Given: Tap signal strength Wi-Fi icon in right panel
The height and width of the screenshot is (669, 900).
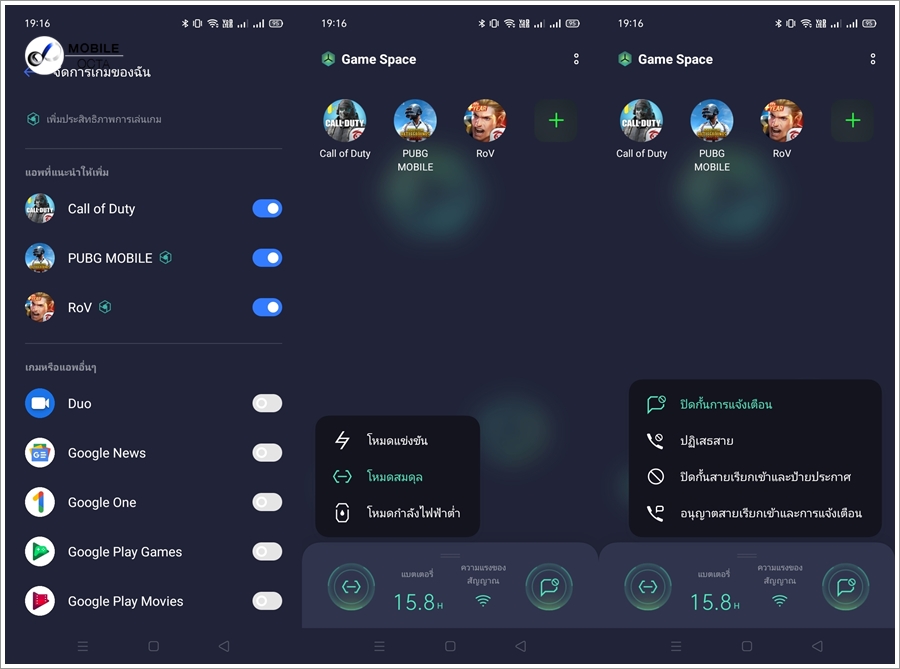Looking at the screenshot, I should tap(780, 601).
